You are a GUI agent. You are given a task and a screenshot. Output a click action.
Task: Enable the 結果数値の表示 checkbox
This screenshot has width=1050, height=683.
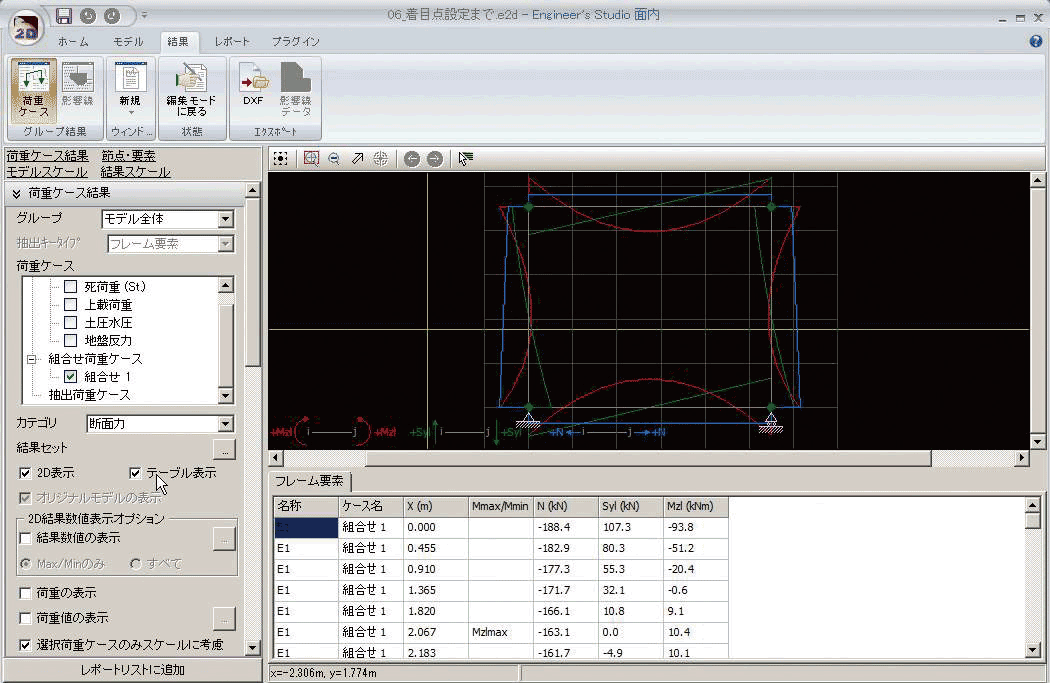25,538
